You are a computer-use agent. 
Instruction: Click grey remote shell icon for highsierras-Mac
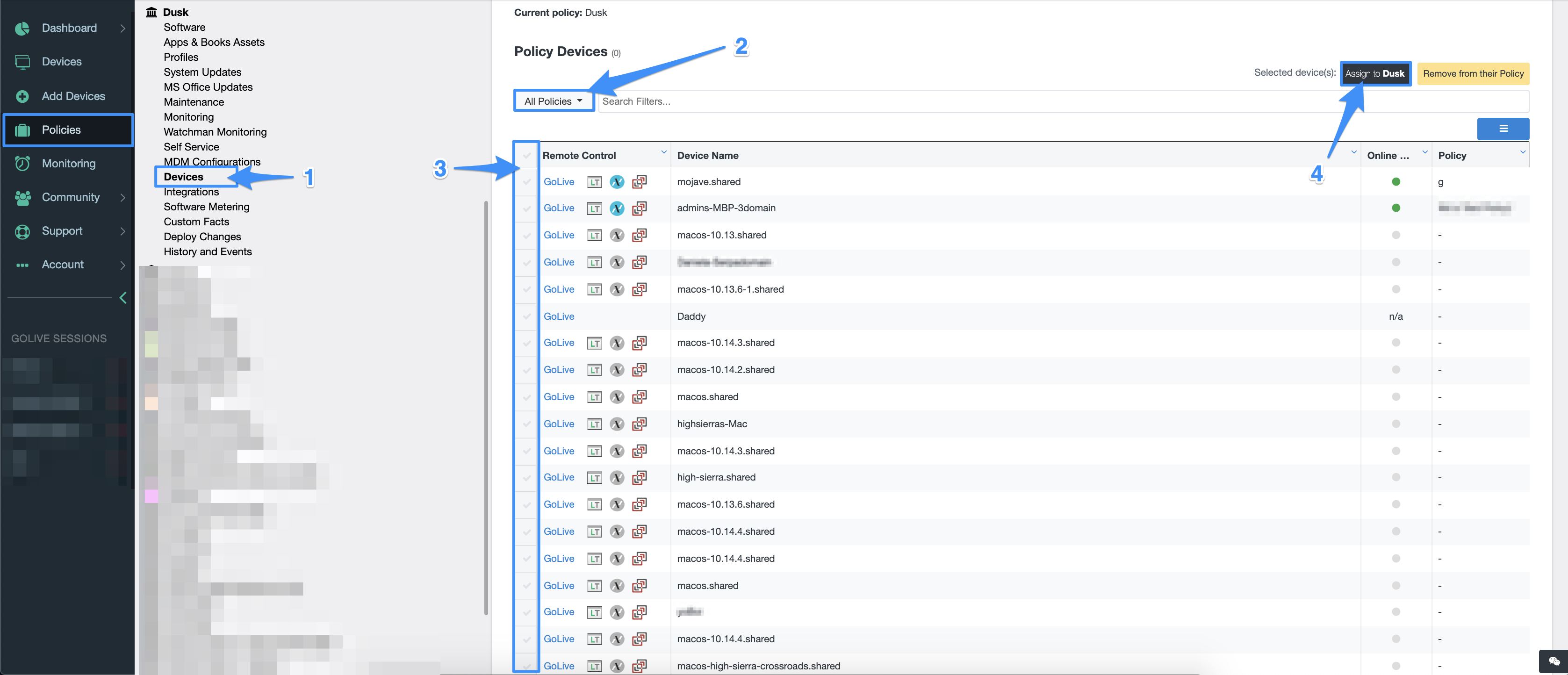617,424
